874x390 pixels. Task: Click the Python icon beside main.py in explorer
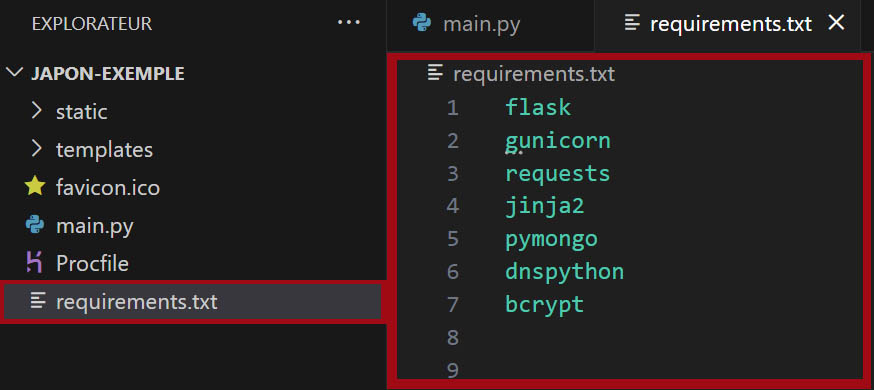click(x=35, y=226)
